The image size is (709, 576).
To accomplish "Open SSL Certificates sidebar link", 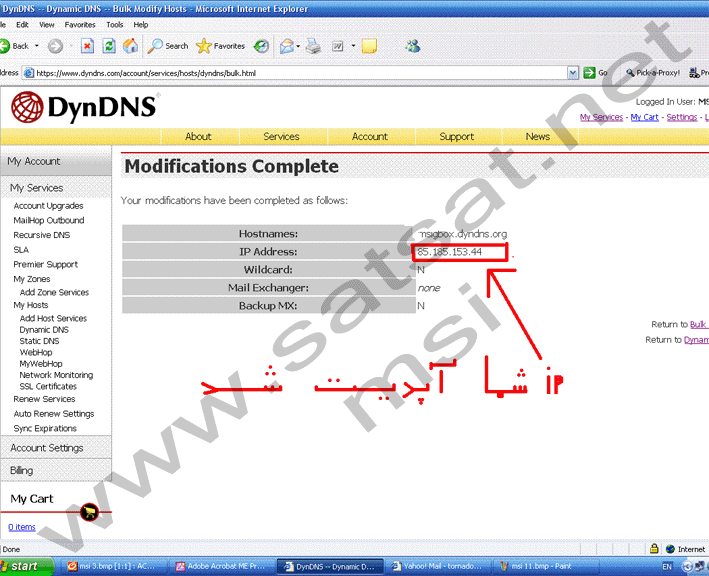I will [x=48, y=387].
